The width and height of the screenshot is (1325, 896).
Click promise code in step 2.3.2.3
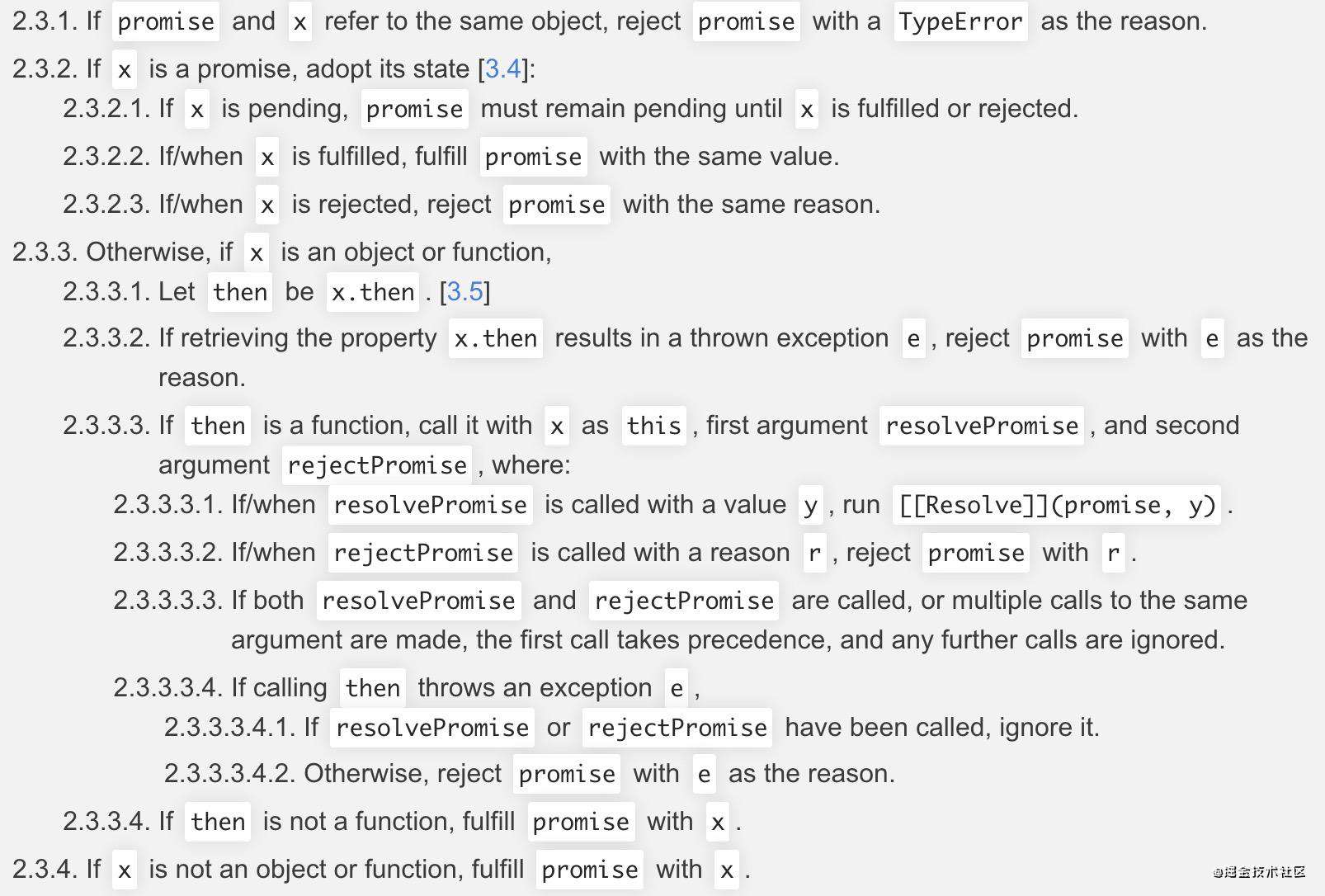pos(557,205)
